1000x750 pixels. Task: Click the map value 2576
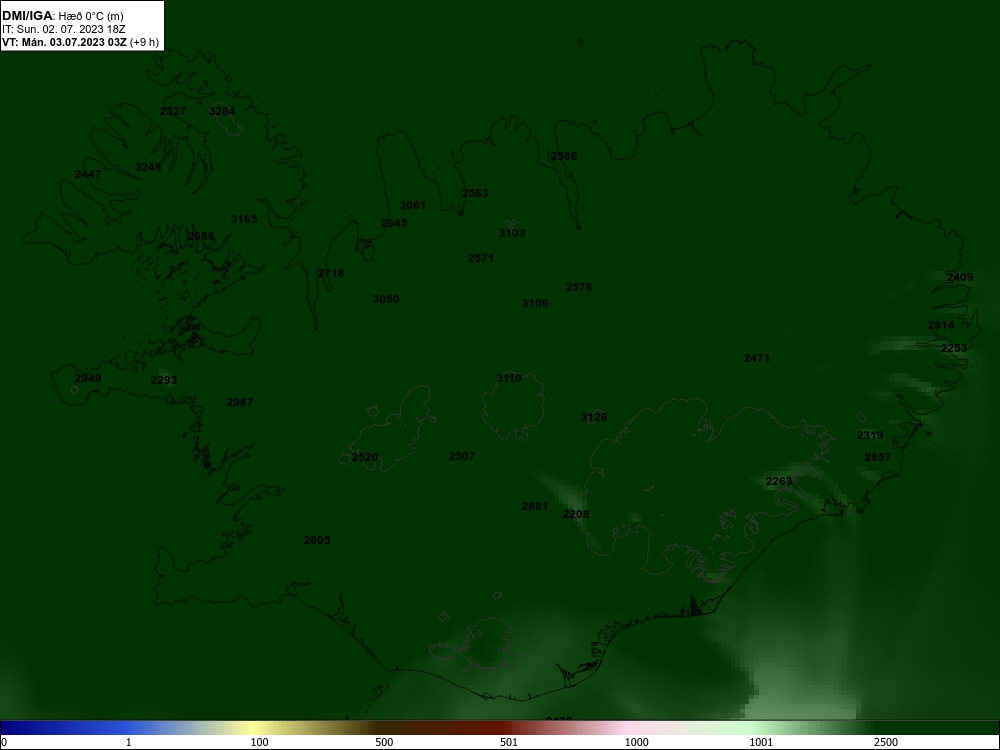point(579,287)
